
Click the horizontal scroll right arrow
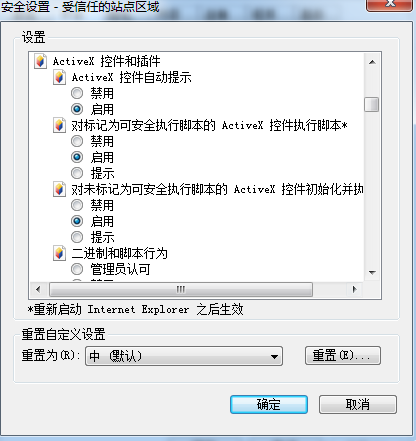[354, 289]
